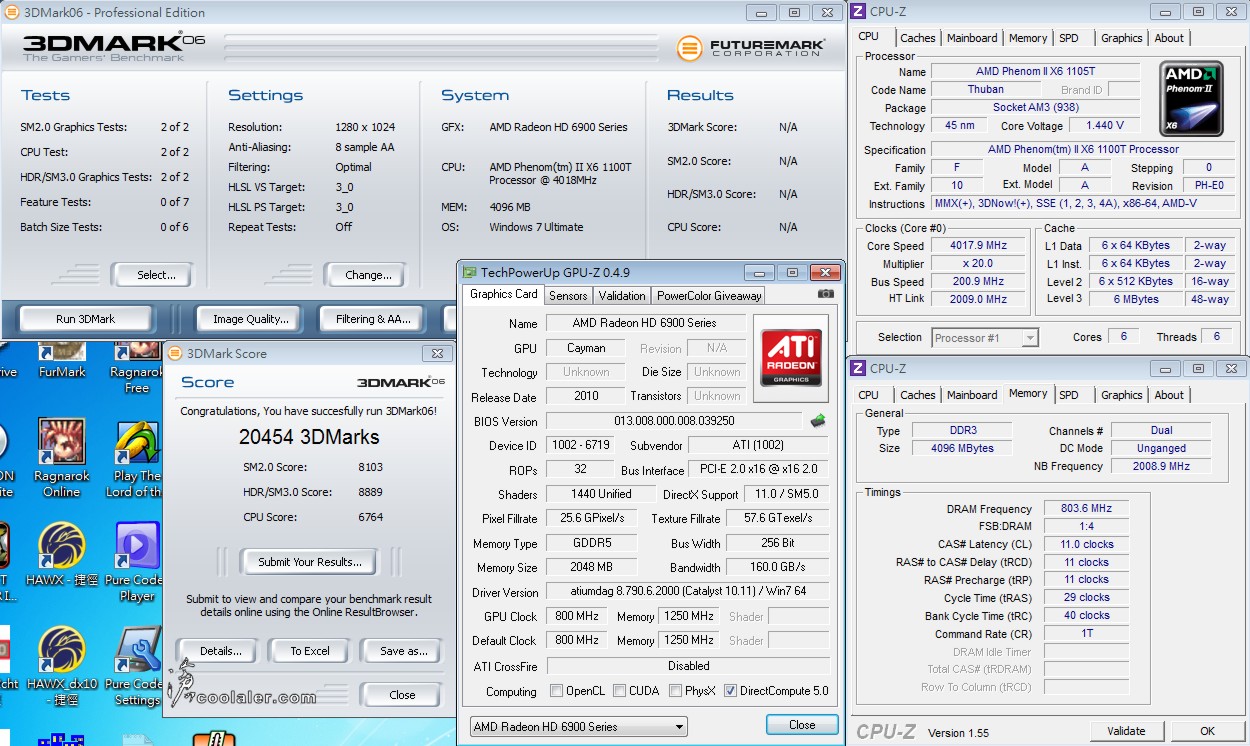Image resolution: width=1250 pixels, height=746 pixels.
Task: Click Submit Your Results... button
Action: 308,562
